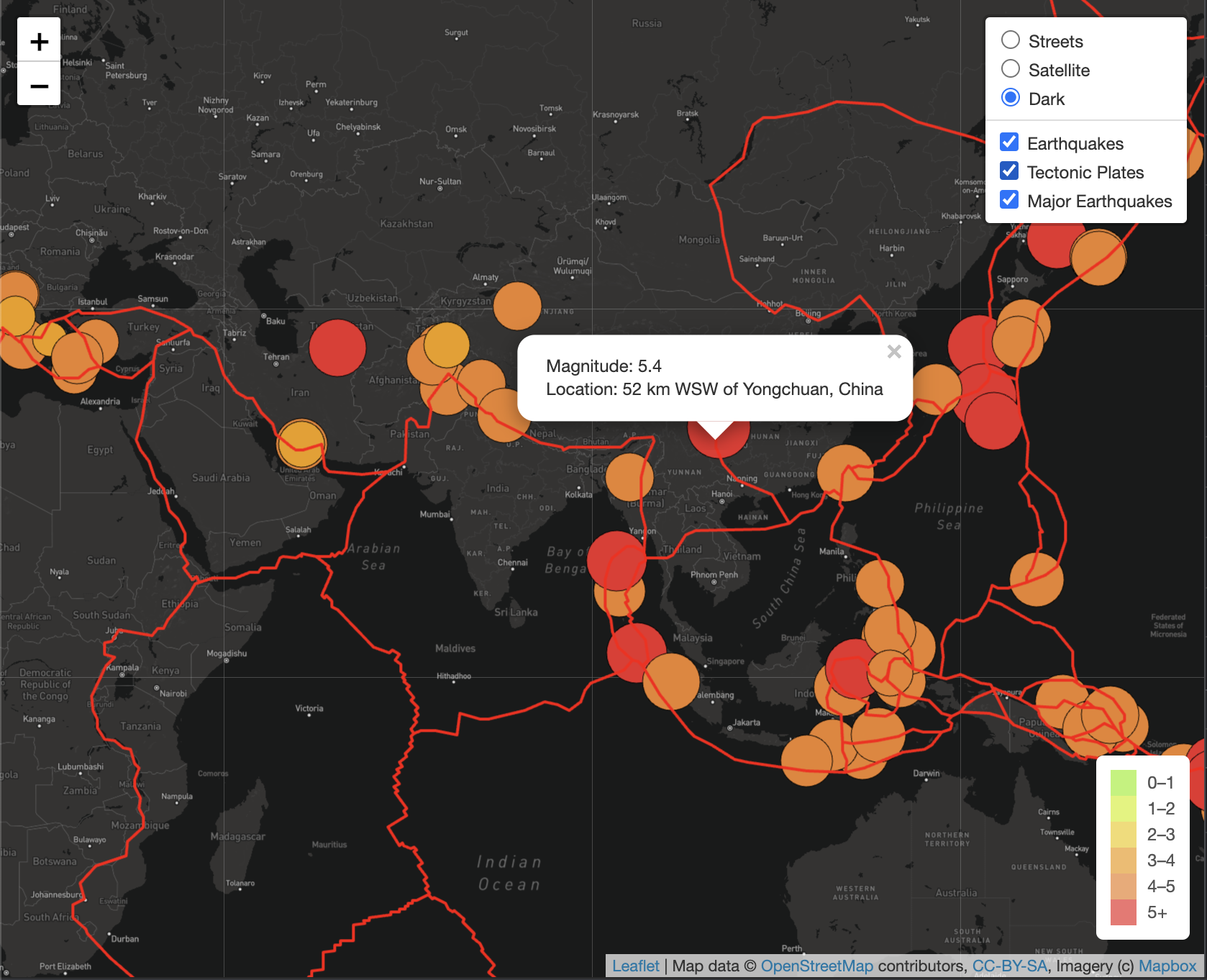Click the red marker under the popup tip
Screen dimensions: 1207x980
click(719, 439)
